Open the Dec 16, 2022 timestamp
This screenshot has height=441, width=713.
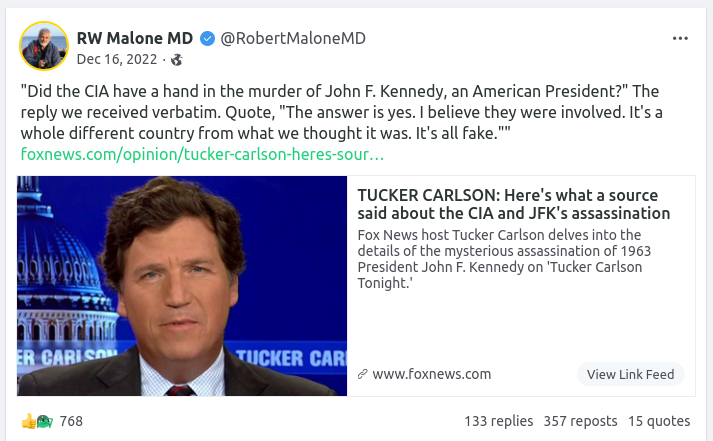click(117, 59)
